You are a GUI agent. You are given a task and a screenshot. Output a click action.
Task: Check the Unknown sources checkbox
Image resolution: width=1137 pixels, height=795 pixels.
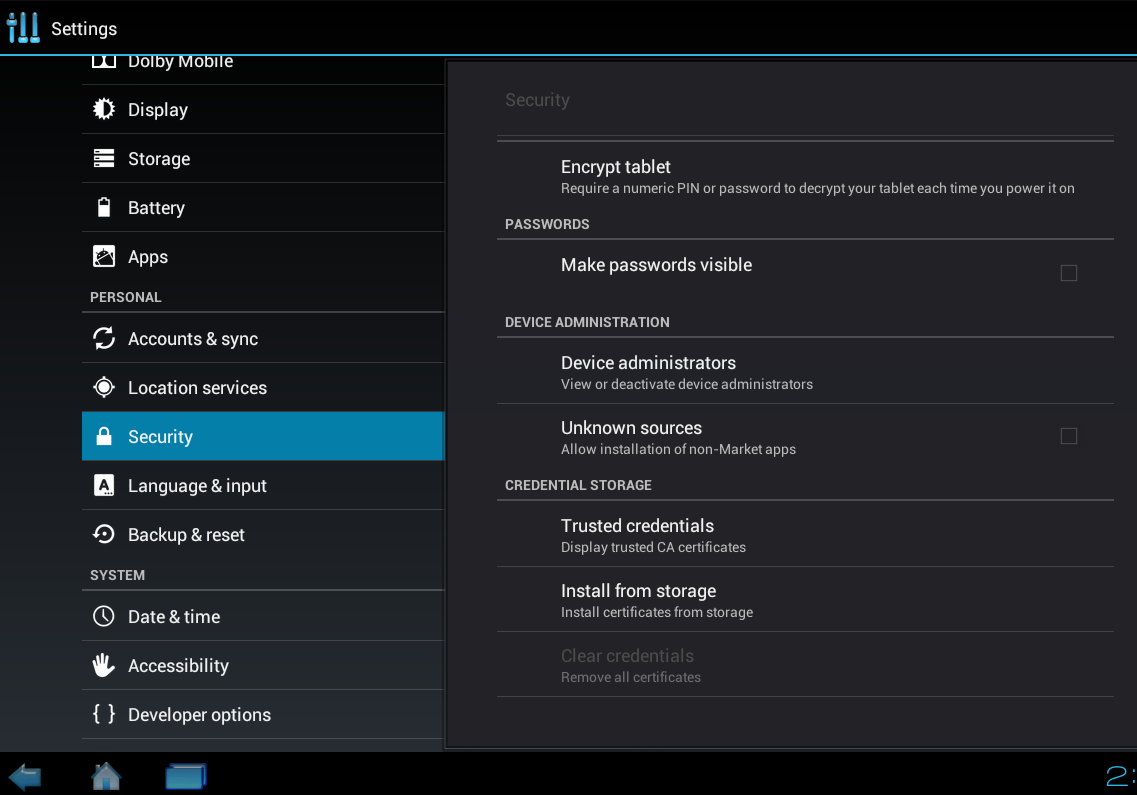(1068, 436)
